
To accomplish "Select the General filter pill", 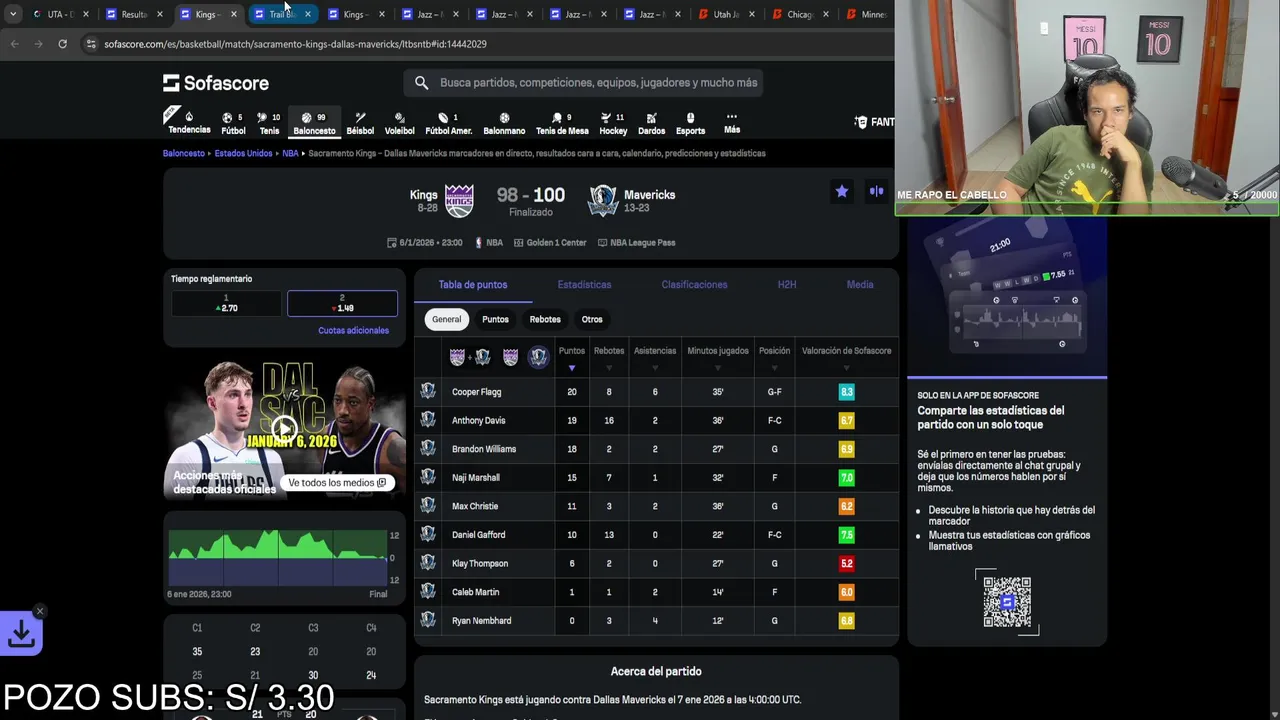I will tap(447, 319).
